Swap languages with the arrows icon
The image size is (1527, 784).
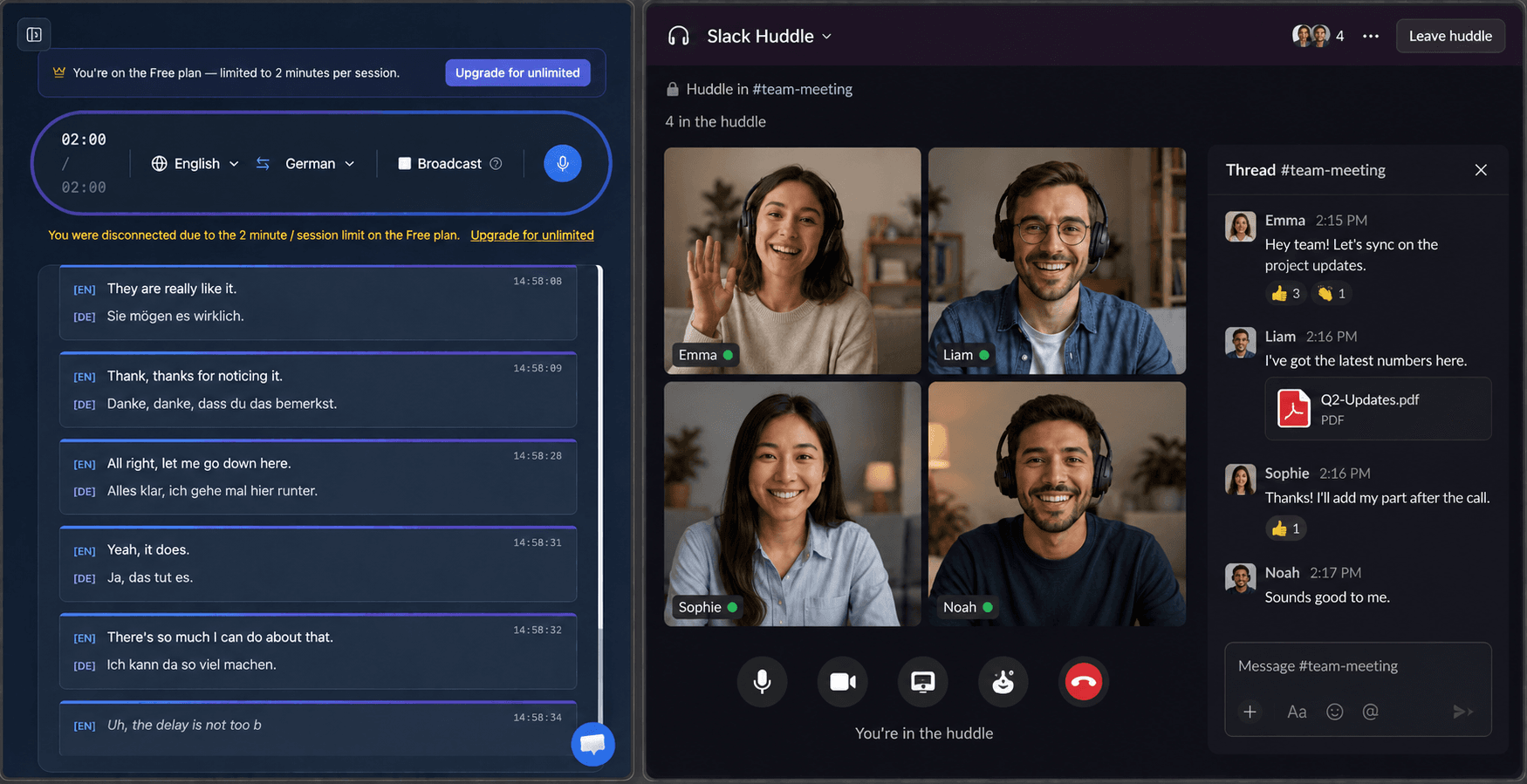(x=263, y=163)
